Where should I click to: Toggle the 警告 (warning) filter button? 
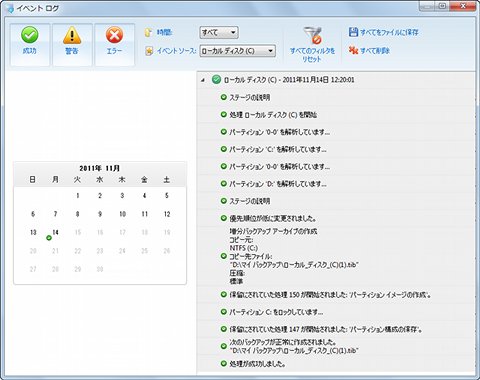tap(72, 44)
